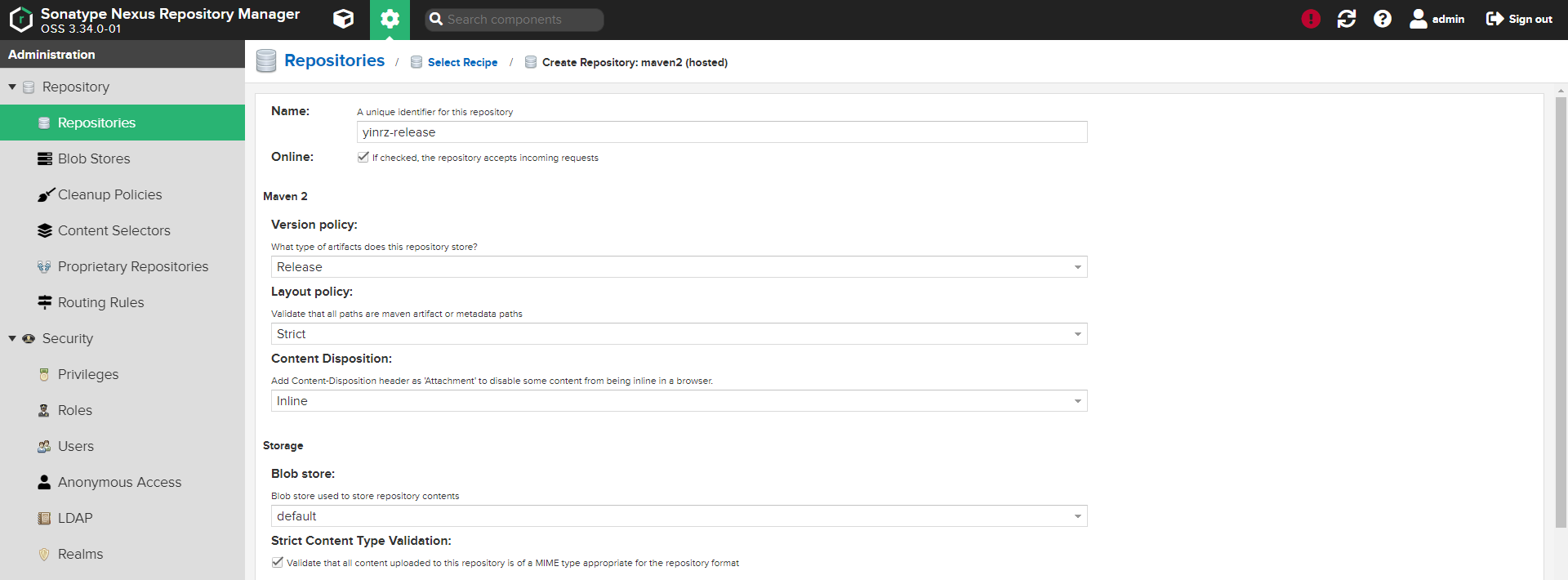Open Users in the sidebar
This screenshot has height=580, width=1568.
point(122,446)
